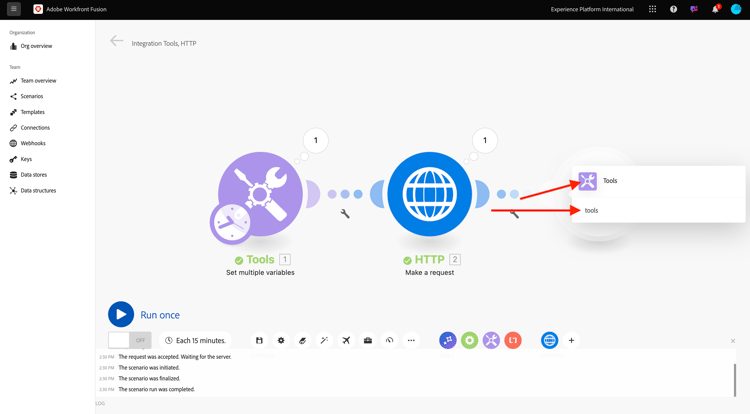The width and height of the screenshot is (750, 414).
Task: Open the history clock-arrow icon in toolbar
Action: coord(389,340)
